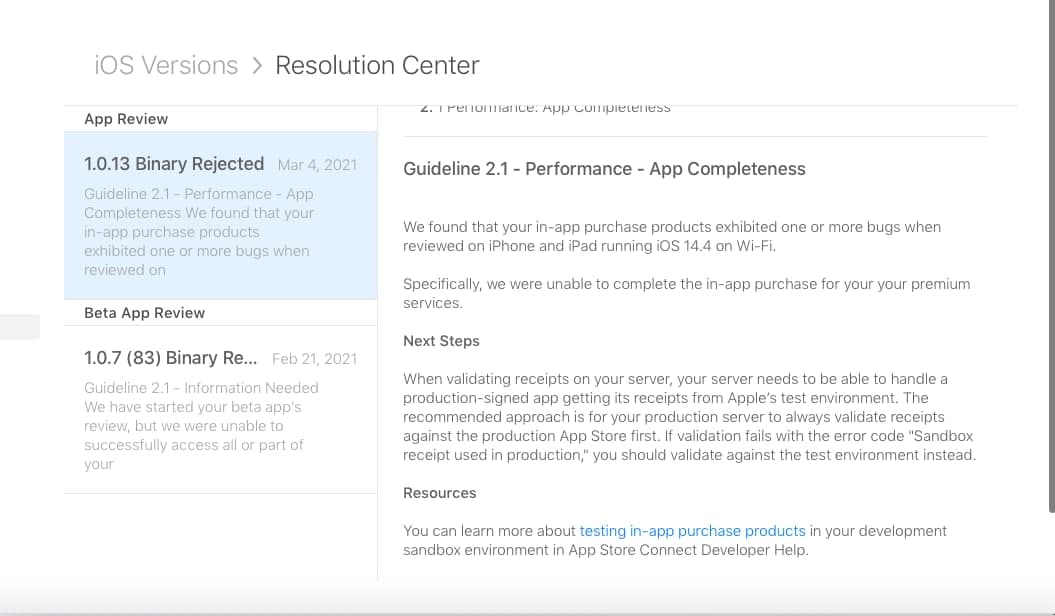Click the Beta App Review section header
Image resolution: width=1055 pixels, height=616 pixels.
pos(144,312)
